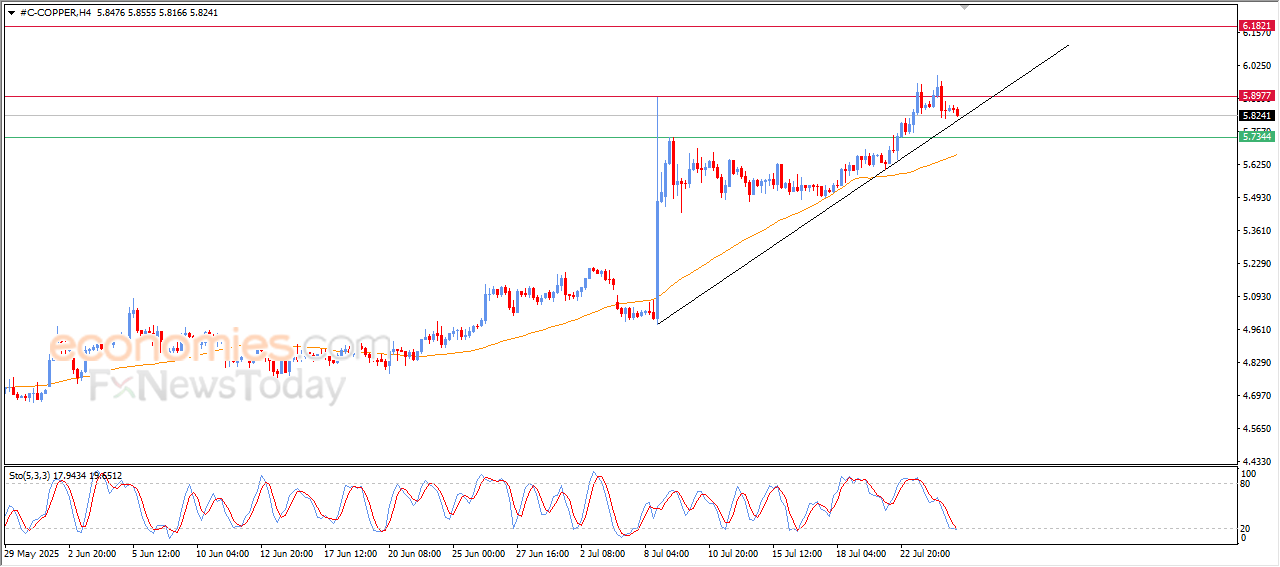Click the 20 Jun 08:00 time label
The width and height of the screenshot is (1280, 567).
413,552
